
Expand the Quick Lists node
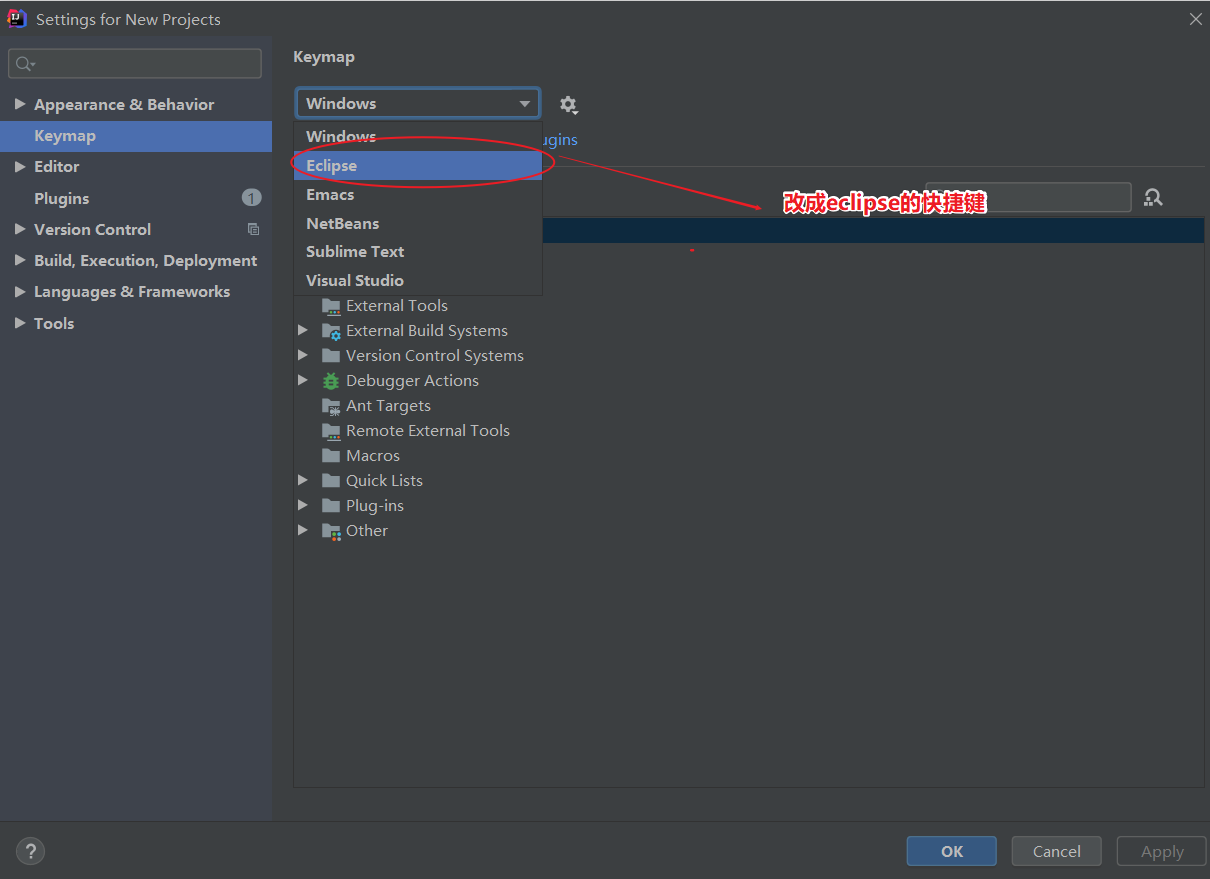(303, 480)
